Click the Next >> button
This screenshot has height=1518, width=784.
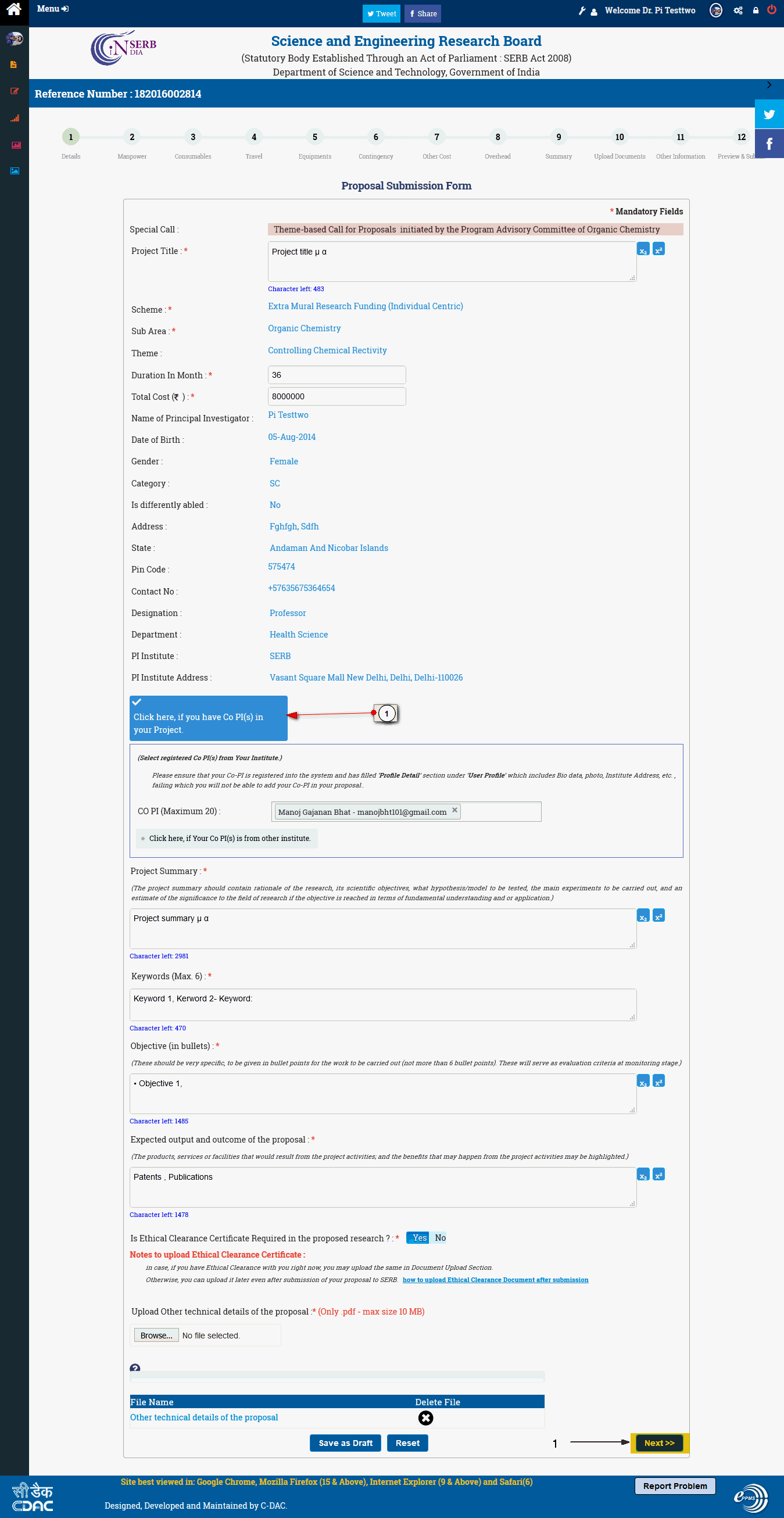pyautogui.click(x=659, y=1443)
